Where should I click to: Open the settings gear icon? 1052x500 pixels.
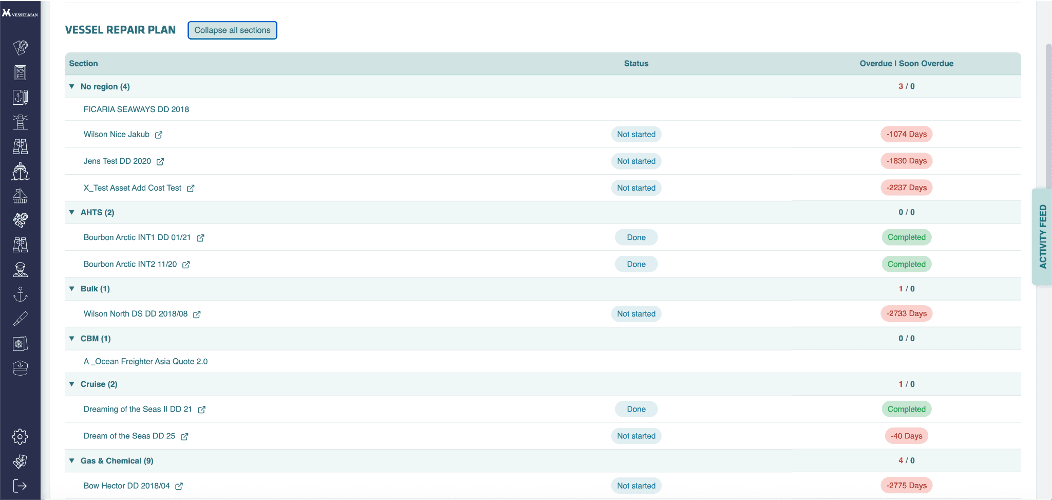pyautogui.click(x=20, y=437)
